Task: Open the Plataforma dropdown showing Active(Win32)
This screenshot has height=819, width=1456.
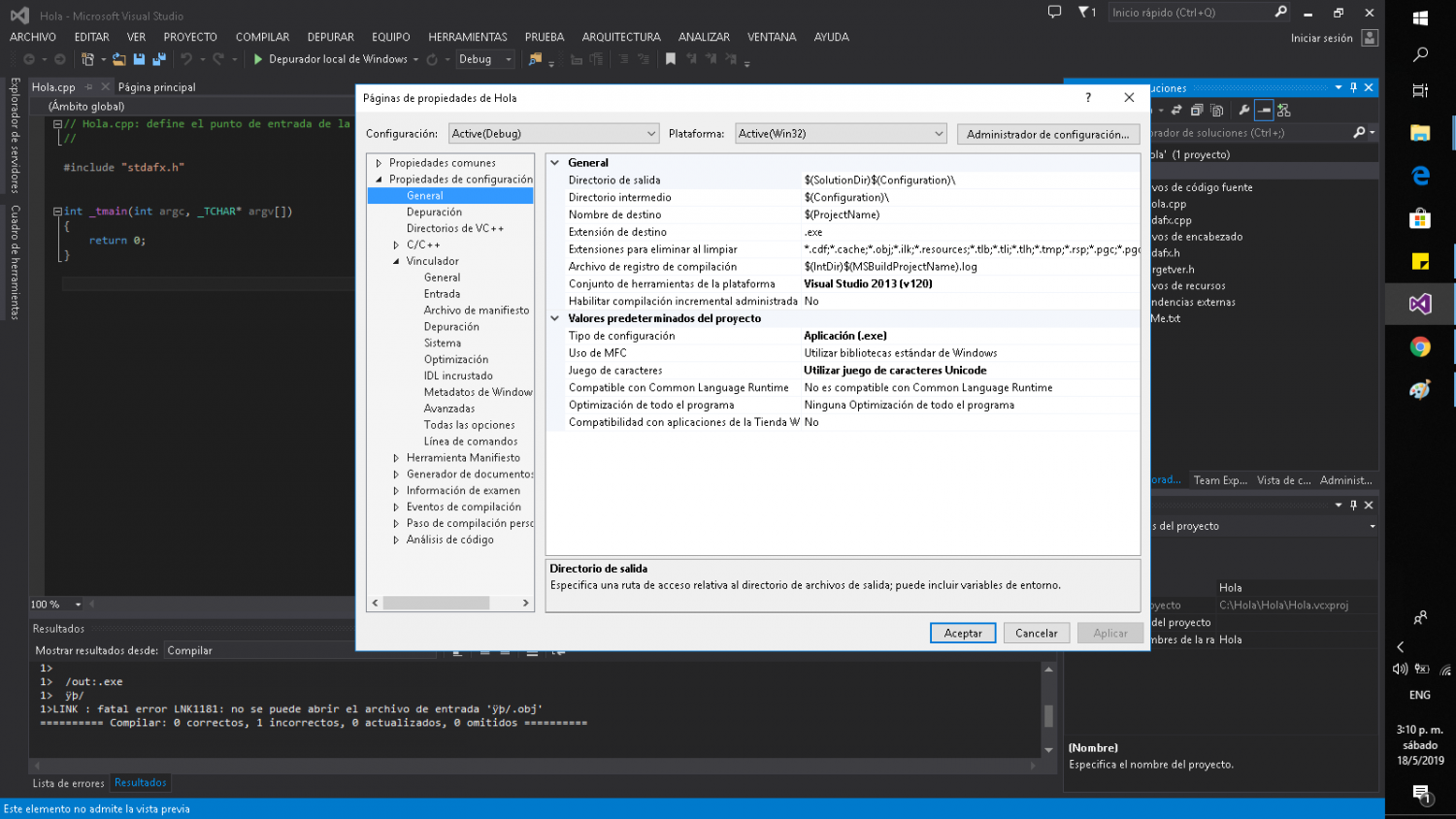Action: (841, 134)
